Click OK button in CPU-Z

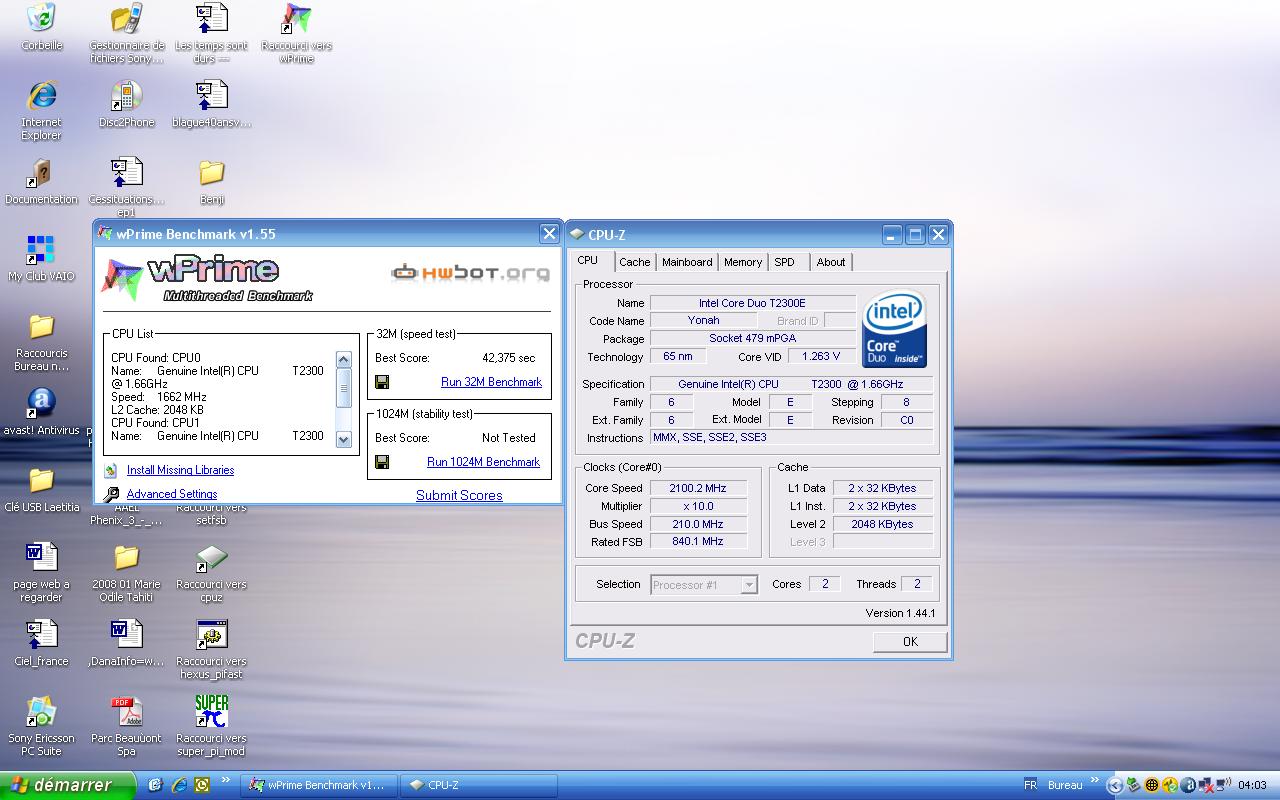(x=910, y=642)
